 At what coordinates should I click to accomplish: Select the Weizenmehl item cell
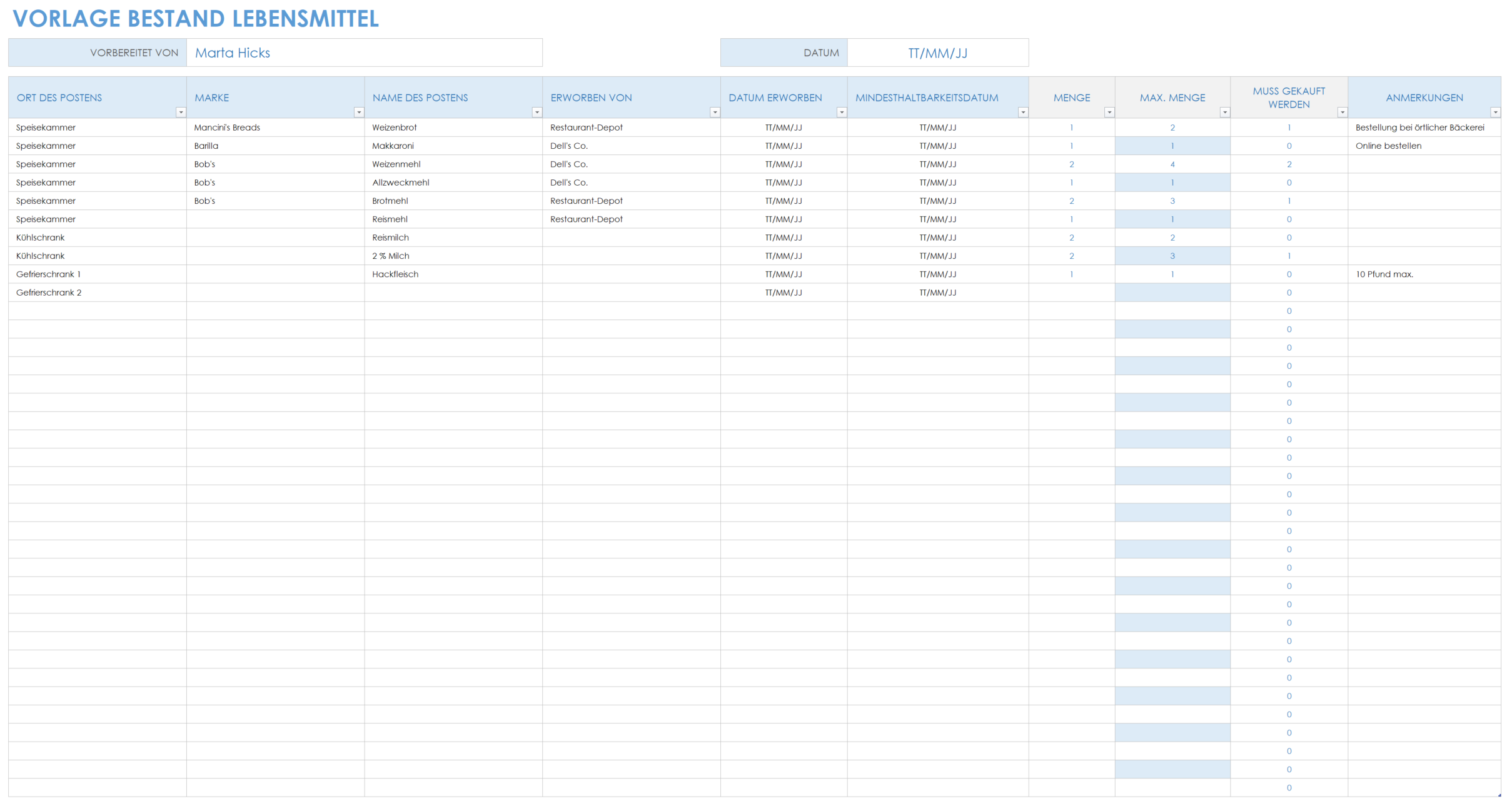pos(453,164)
